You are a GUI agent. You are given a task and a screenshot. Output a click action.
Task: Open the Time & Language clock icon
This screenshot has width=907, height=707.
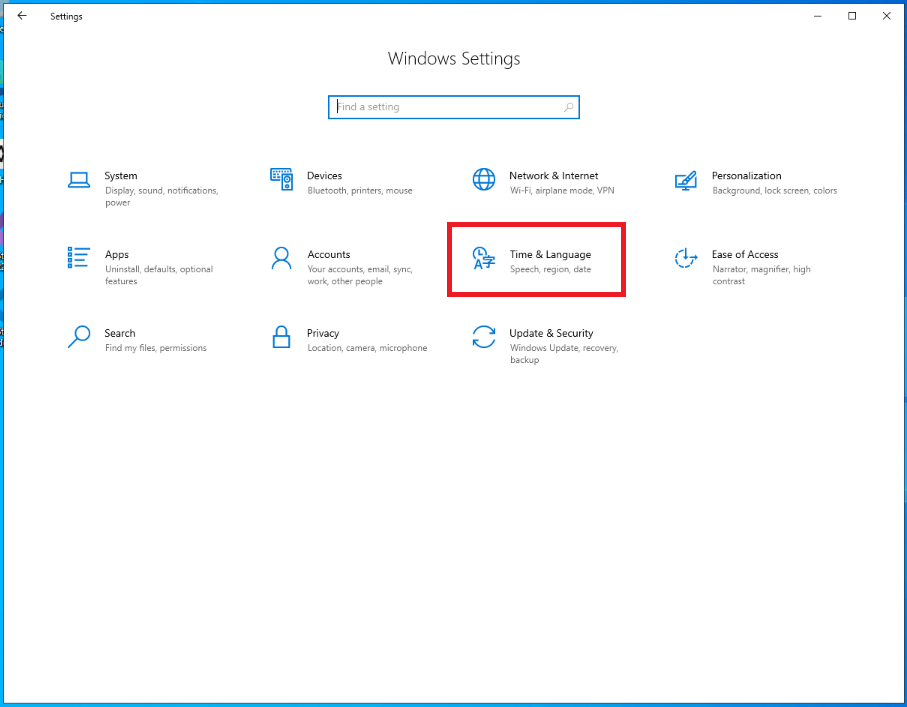coord(484,258)
